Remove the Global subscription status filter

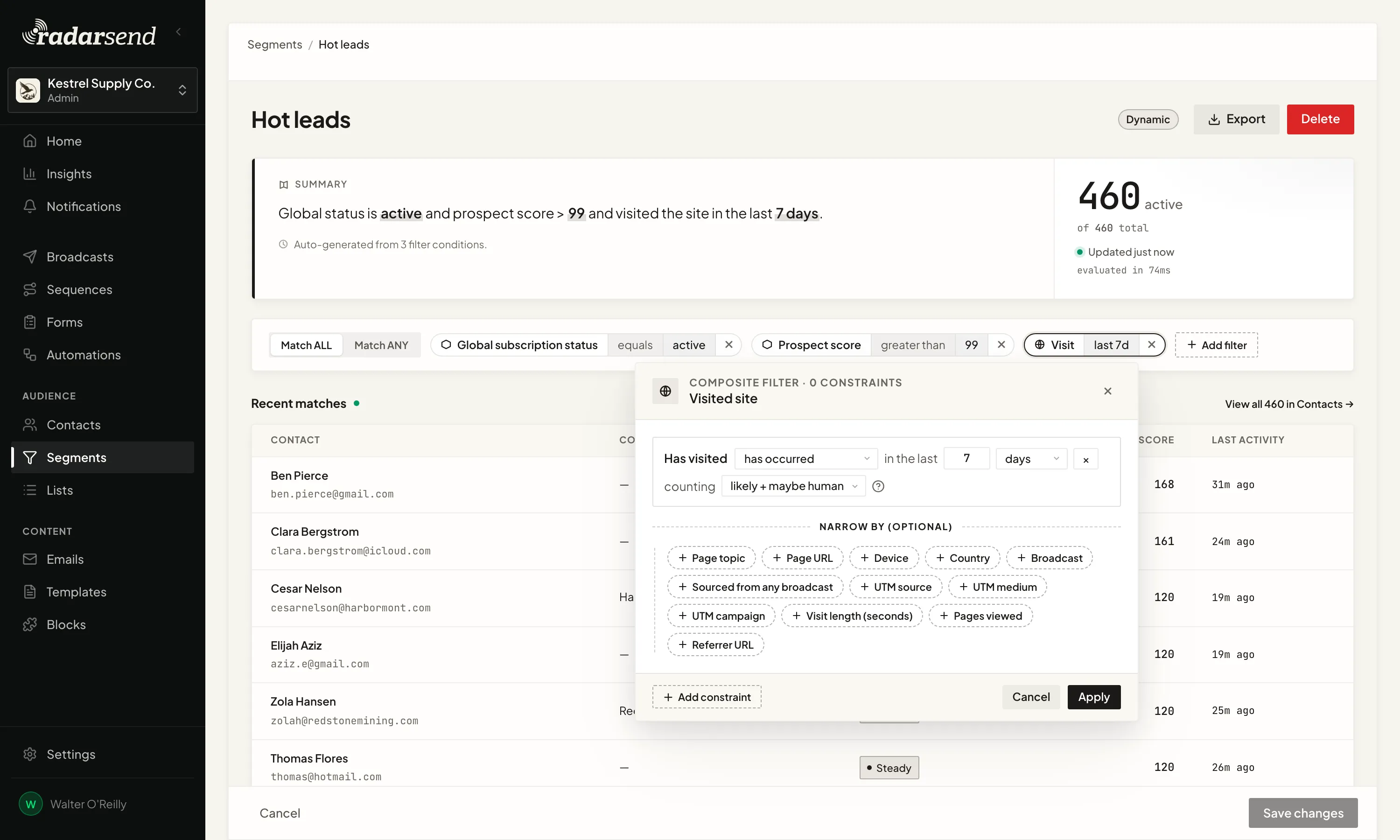(x=728, y=345)
